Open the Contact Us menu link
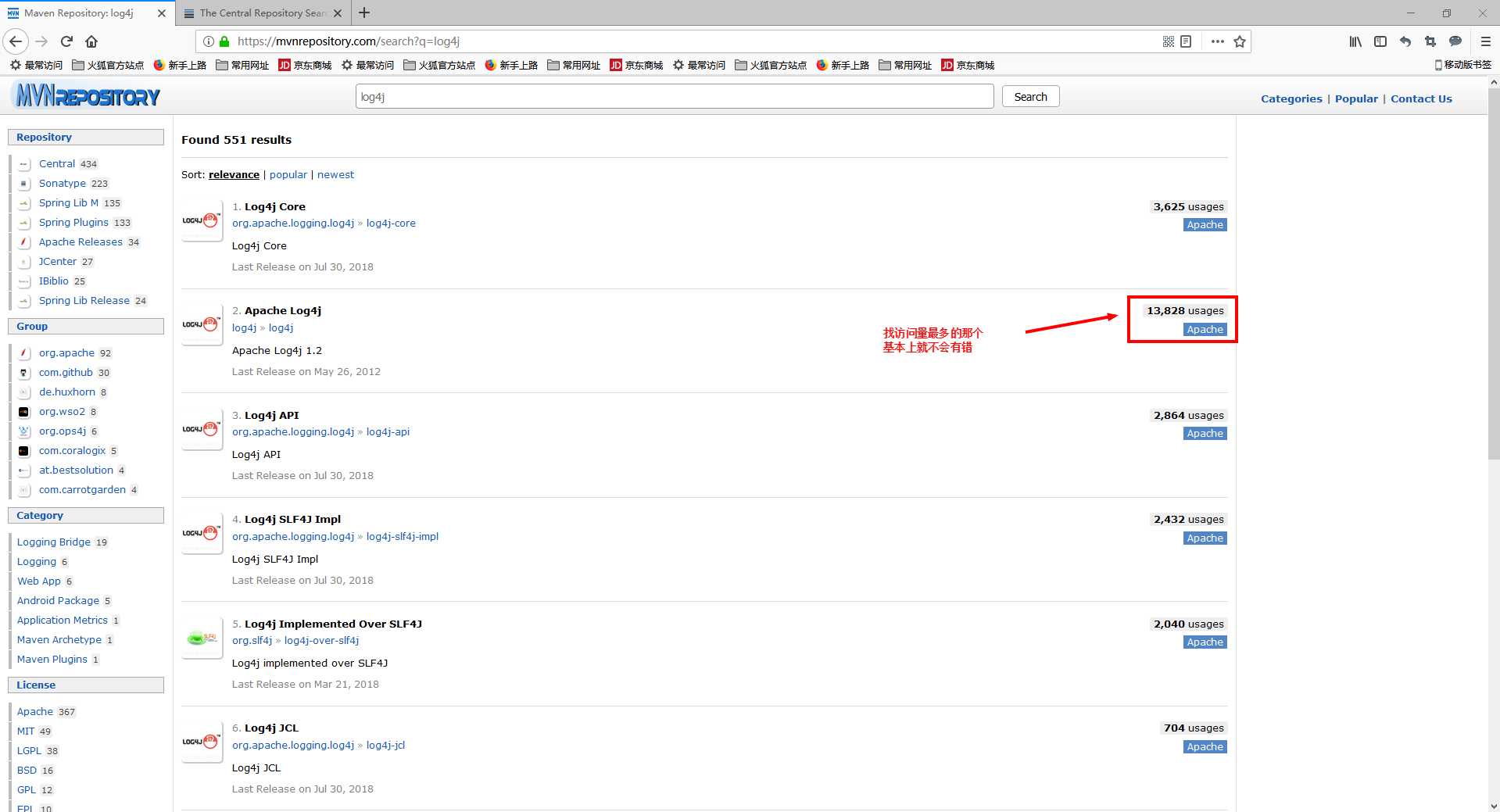 1421,98
